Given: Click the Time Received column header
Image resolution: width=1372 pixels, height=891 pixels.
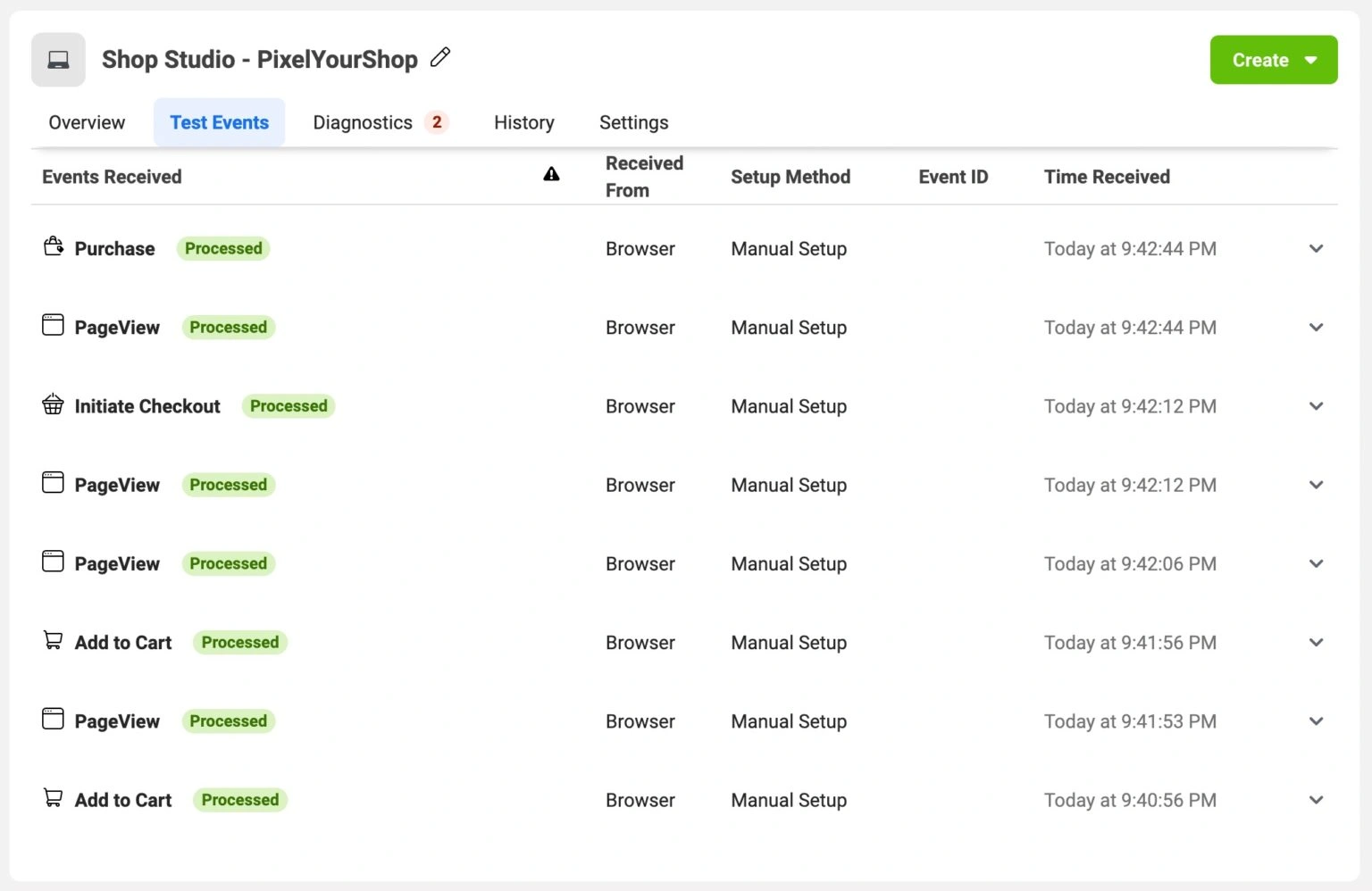Looking at the screenshot, I should (1107, 177).
